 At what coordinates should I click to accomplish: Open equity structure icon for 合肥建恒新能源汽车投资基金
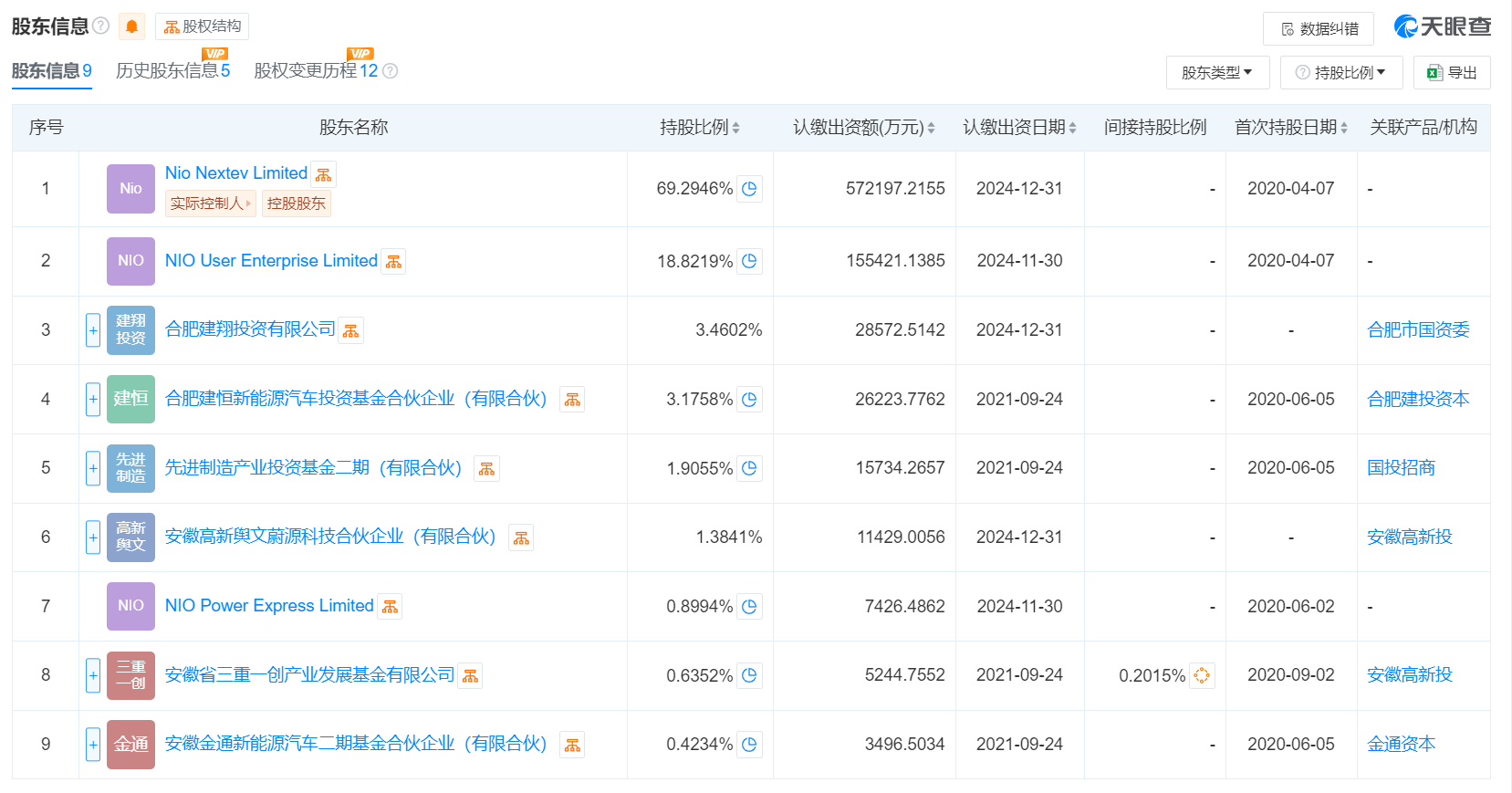point(572,400)
